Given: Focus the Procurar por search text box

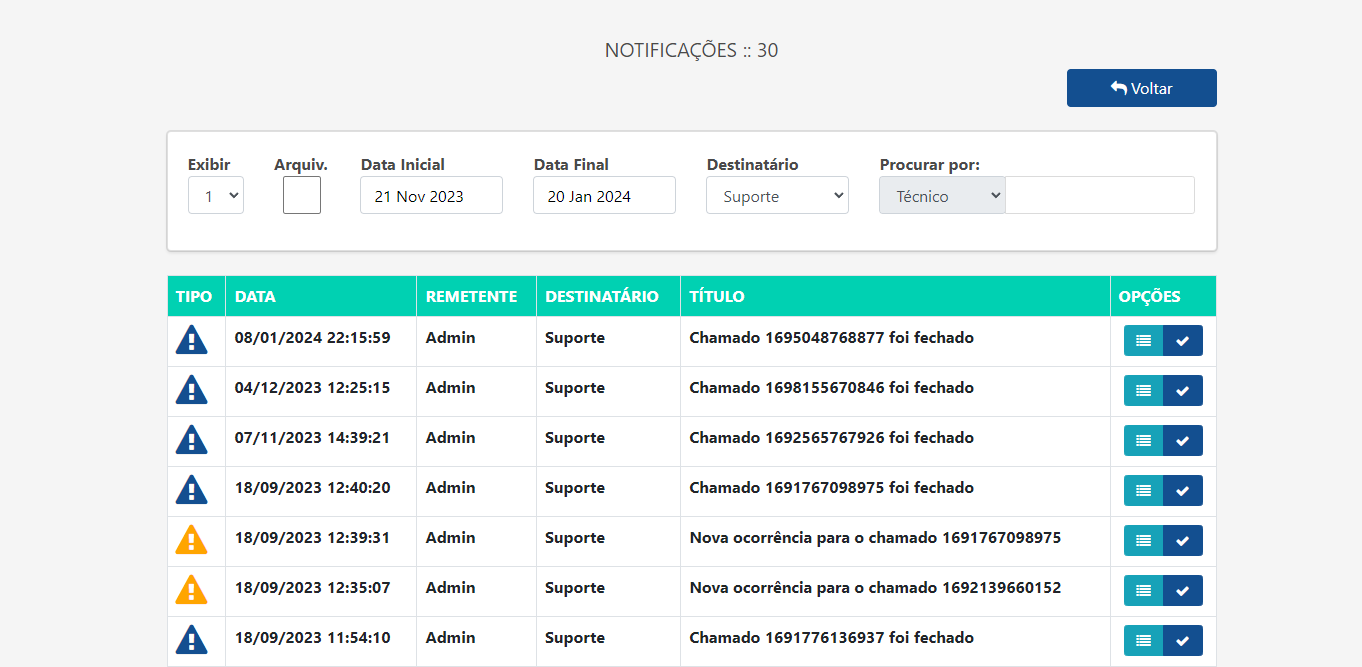Looking at the screenshot, I should point(1098,195).
